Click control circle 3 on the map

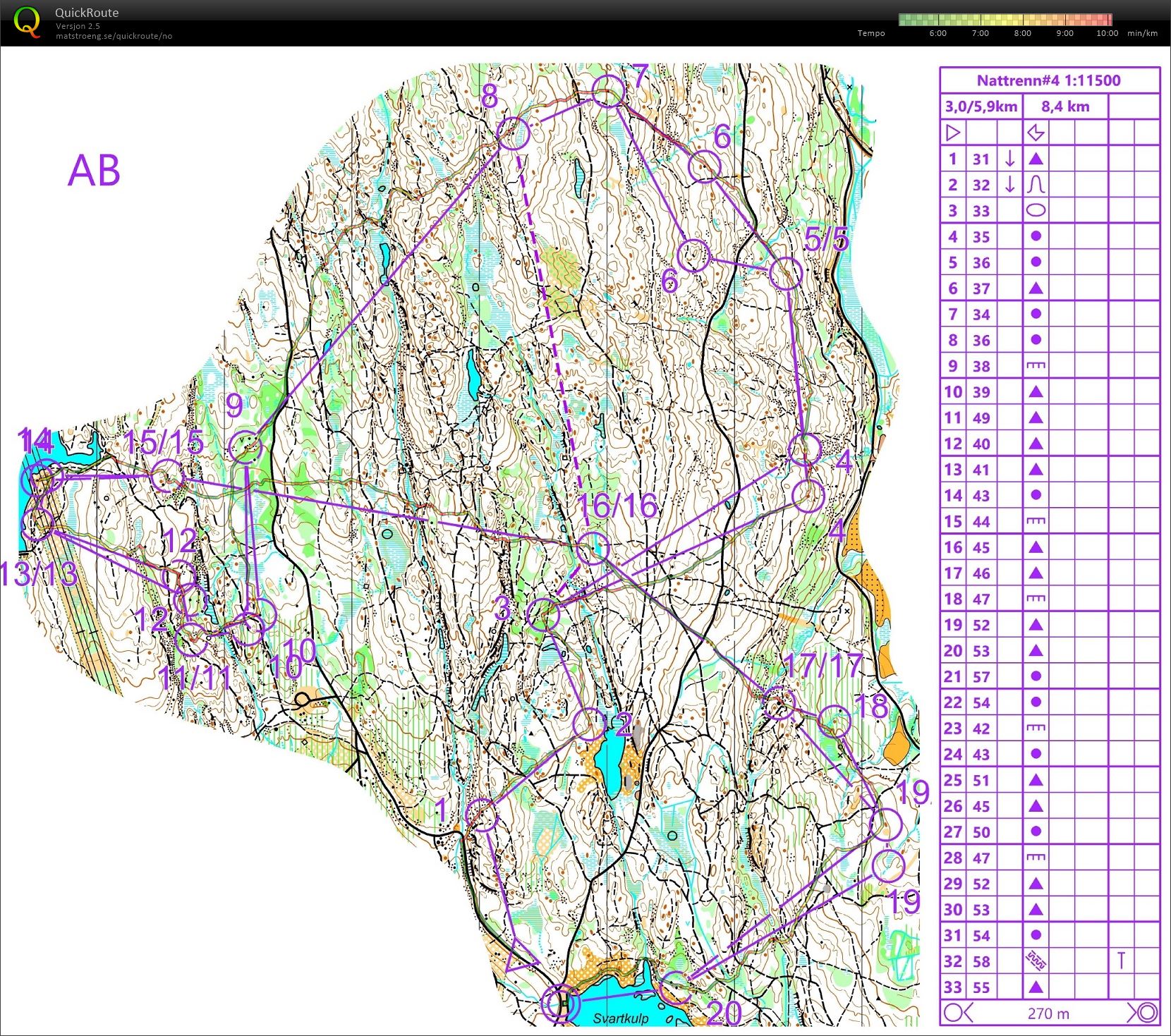(543, 614)
